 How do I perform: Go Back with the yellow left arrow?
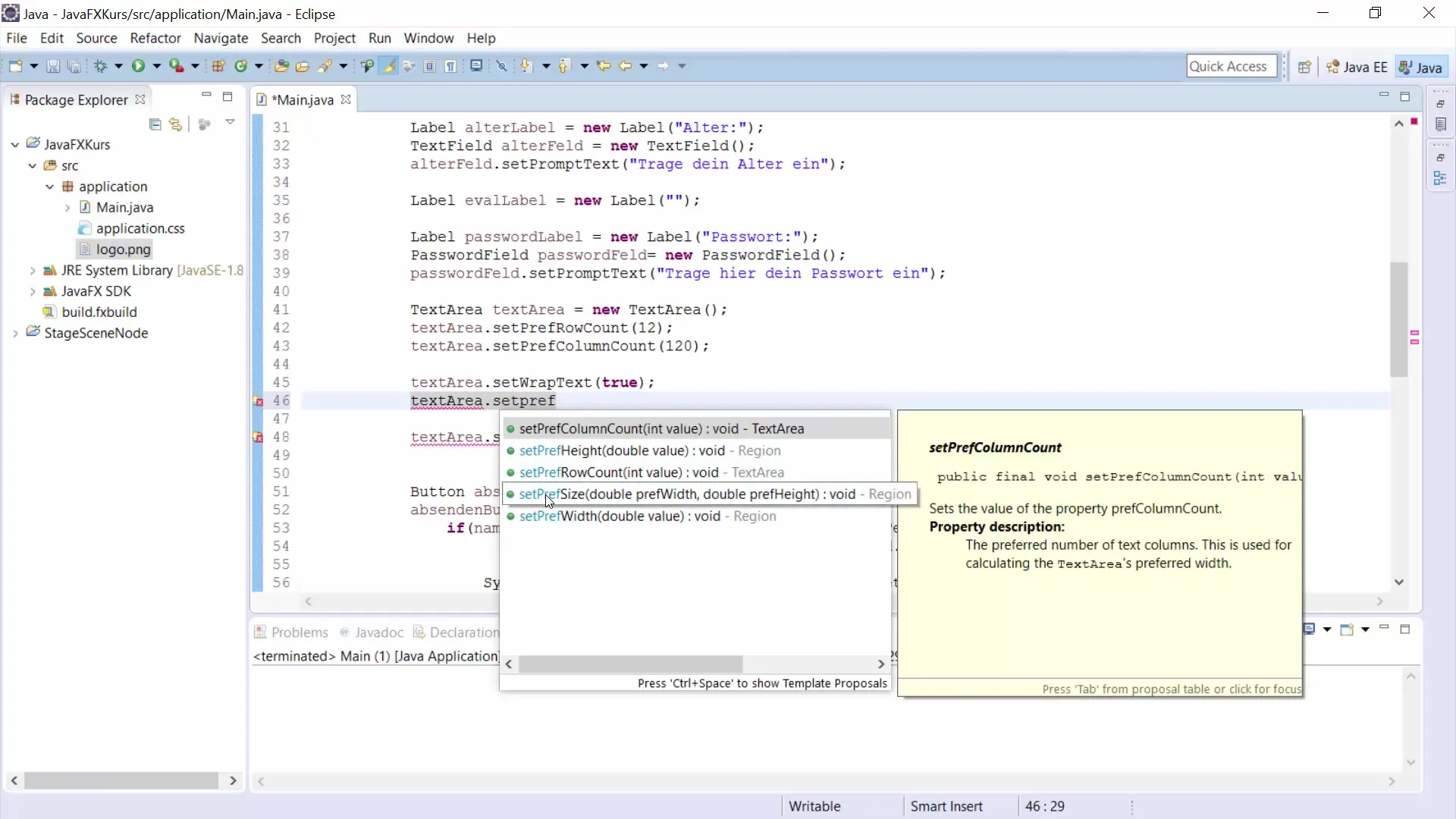click(625, 66)
